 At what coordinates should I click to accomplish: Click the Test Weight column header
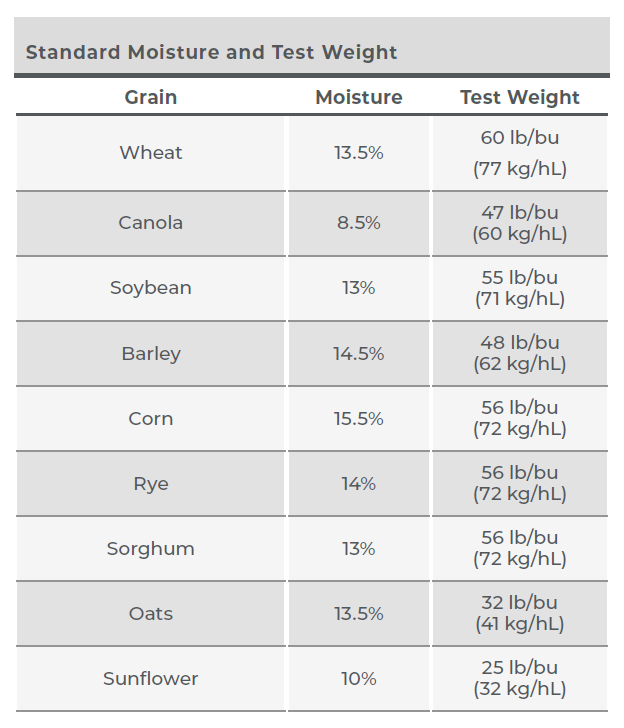pyautogui.click(x=520, y=98)
